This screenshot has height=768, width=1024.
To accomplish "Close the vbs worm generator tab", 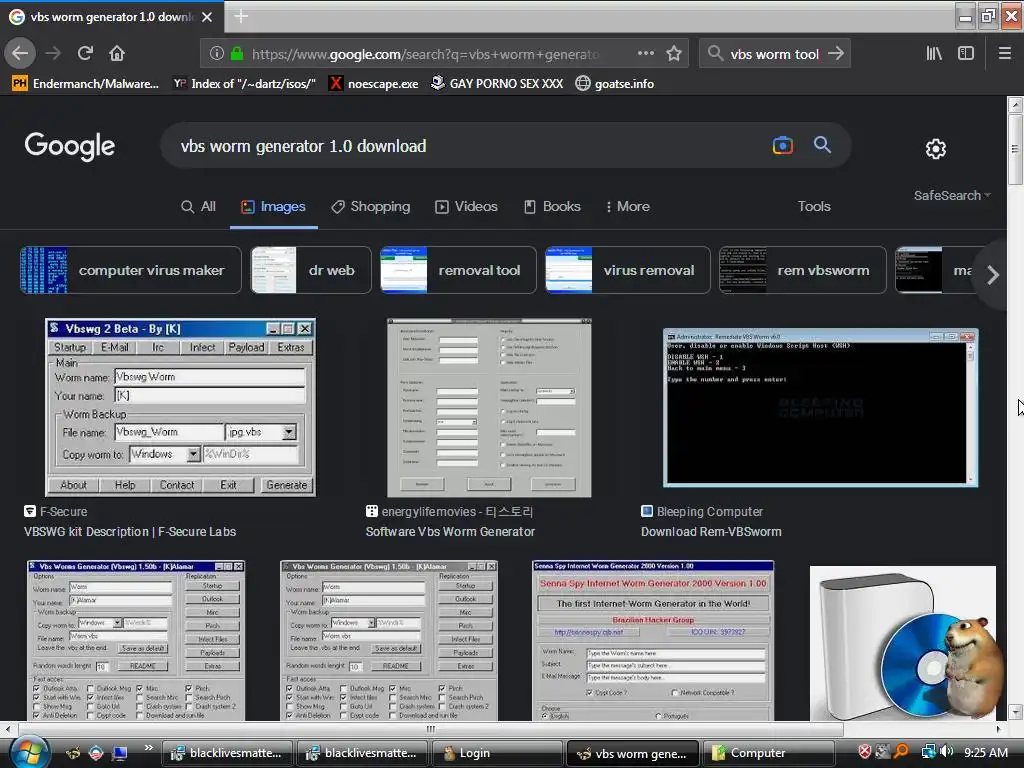I will 207,17.
